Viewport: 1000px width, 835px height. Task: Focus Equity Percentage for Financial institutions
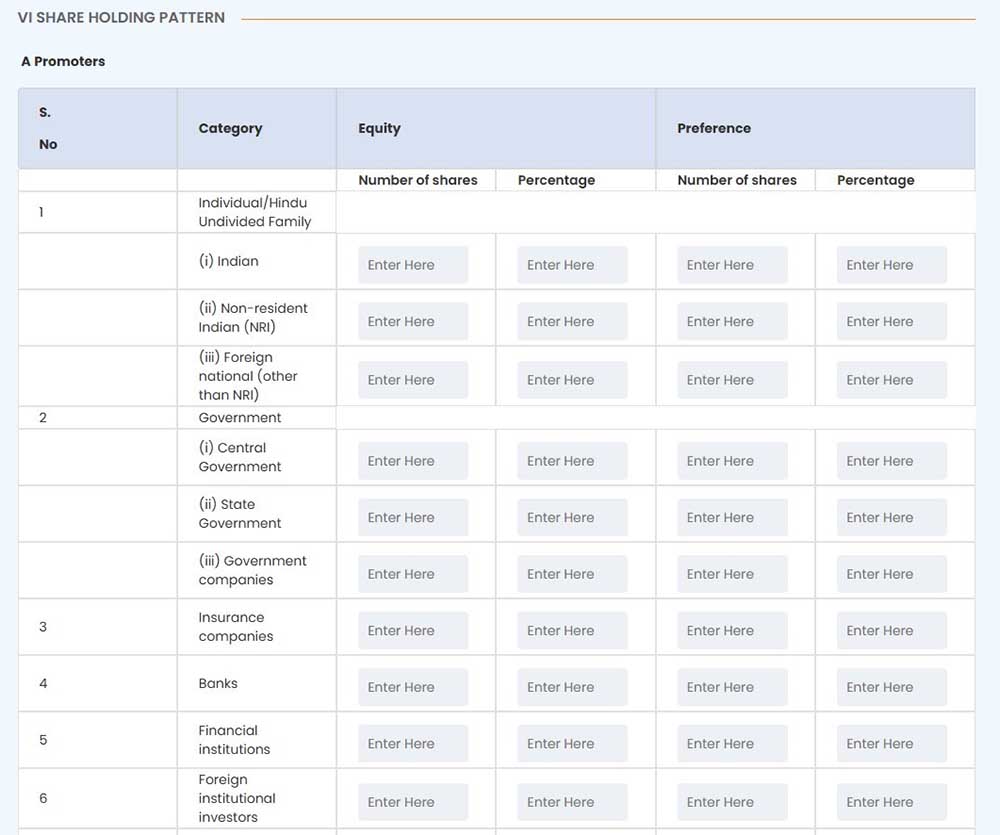pyautogui.click(x=572, y=744)
